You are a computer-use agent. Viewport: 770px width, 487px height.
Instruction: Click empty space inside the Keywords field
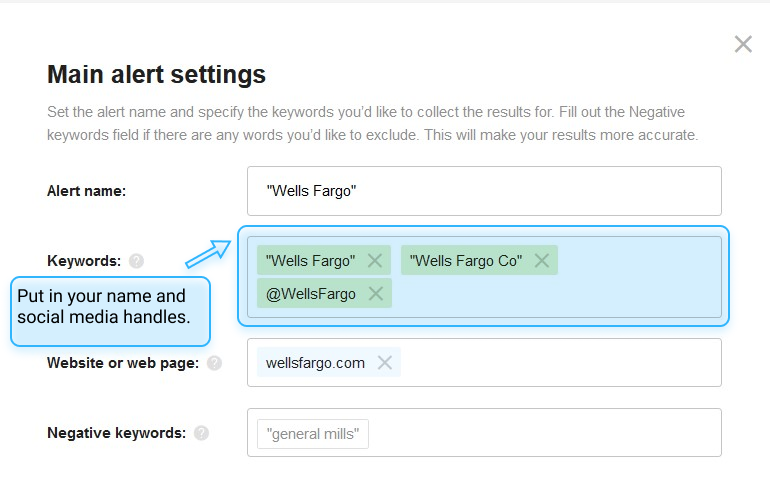(x=555, y=295)
